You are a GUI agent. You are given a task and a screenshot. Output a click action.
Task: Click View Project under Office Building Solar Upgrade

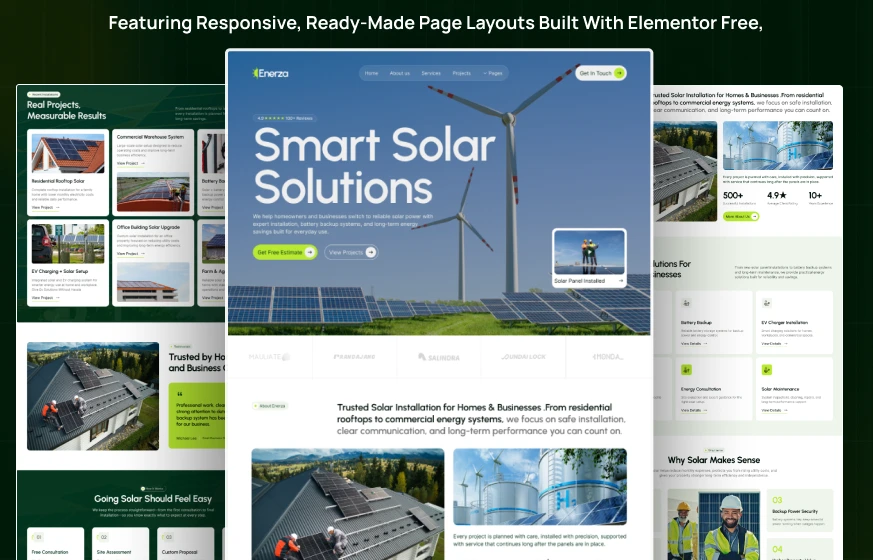[131, 254]
